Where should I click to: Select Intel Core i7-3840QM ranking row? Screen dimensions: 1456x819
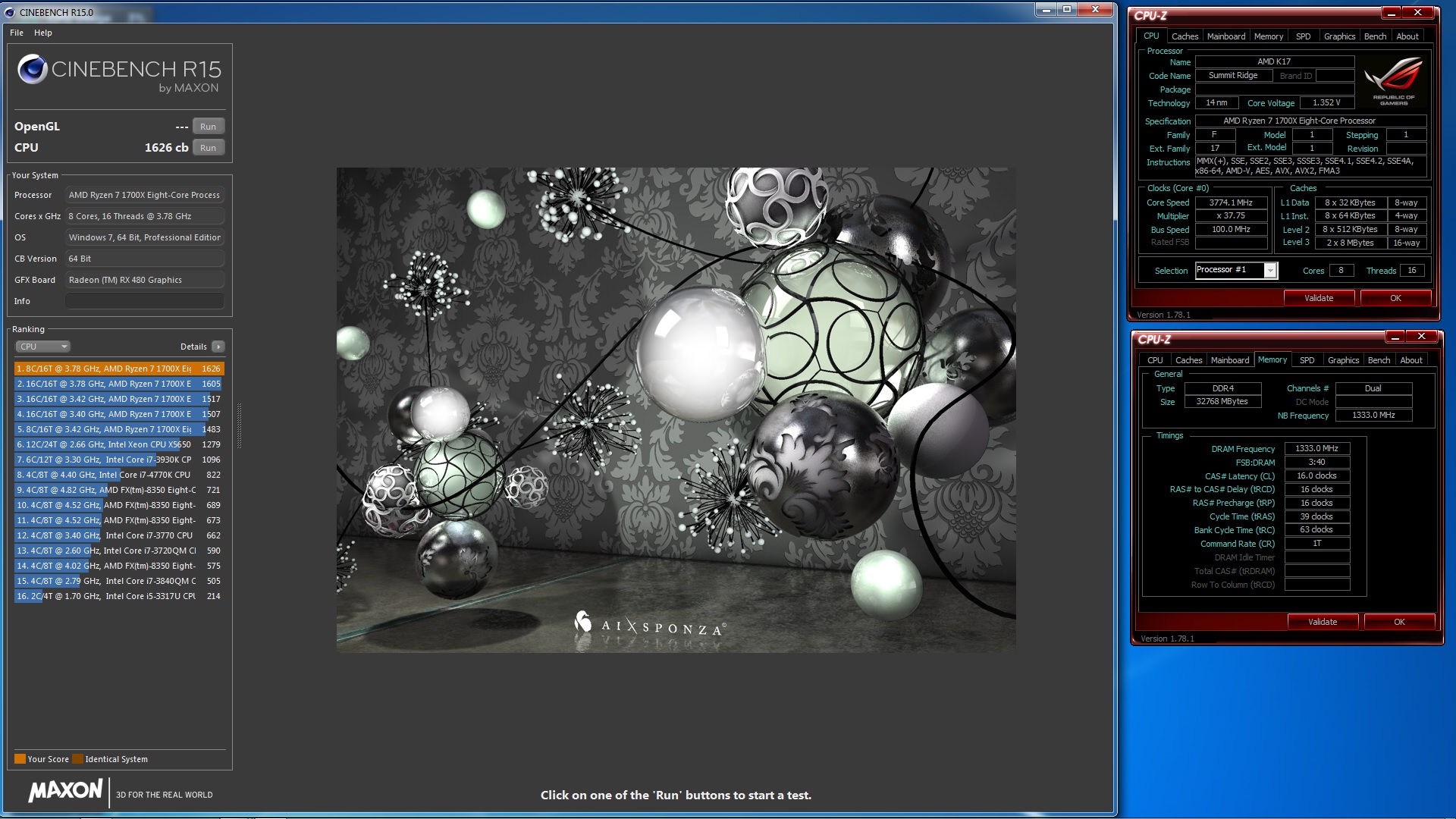pos(119,581)
